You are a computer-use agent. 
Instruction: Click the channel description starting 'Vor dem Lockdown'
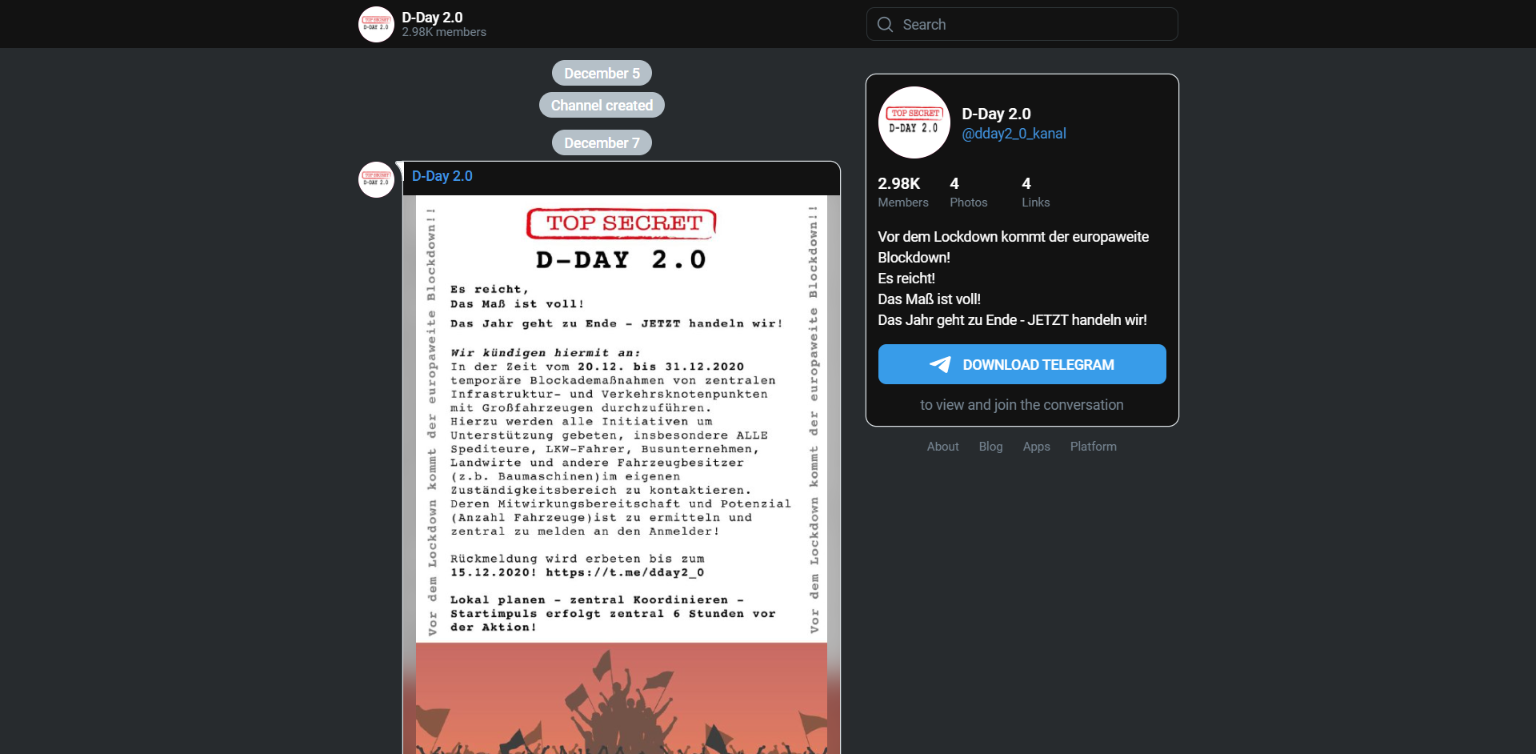point(1014,278)
